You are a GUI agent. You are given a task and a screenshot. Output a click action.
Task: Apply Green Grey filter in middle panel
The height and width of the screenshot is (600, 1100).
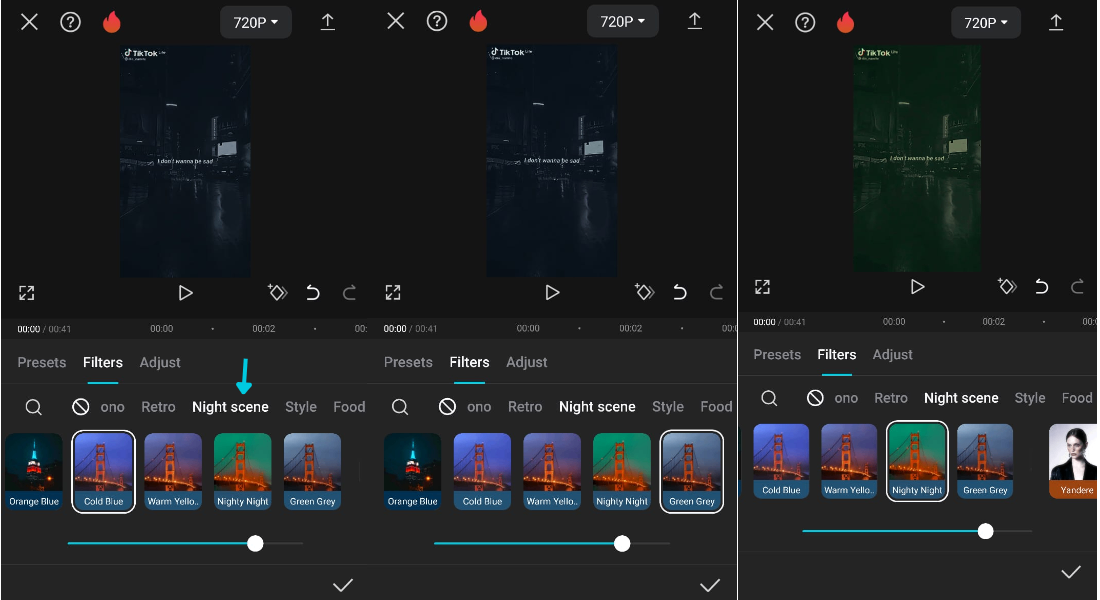click(x=692, y=471)
